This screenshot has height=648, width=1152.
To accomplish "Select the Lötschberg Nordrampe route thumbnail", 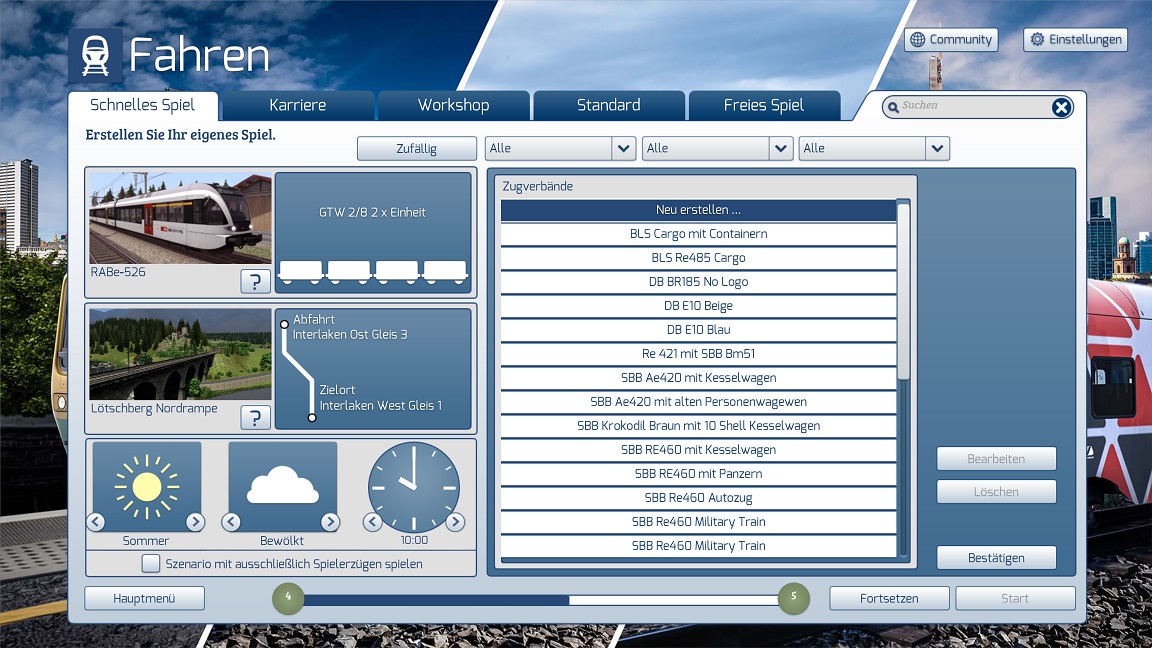I will (x=180, y=354).
